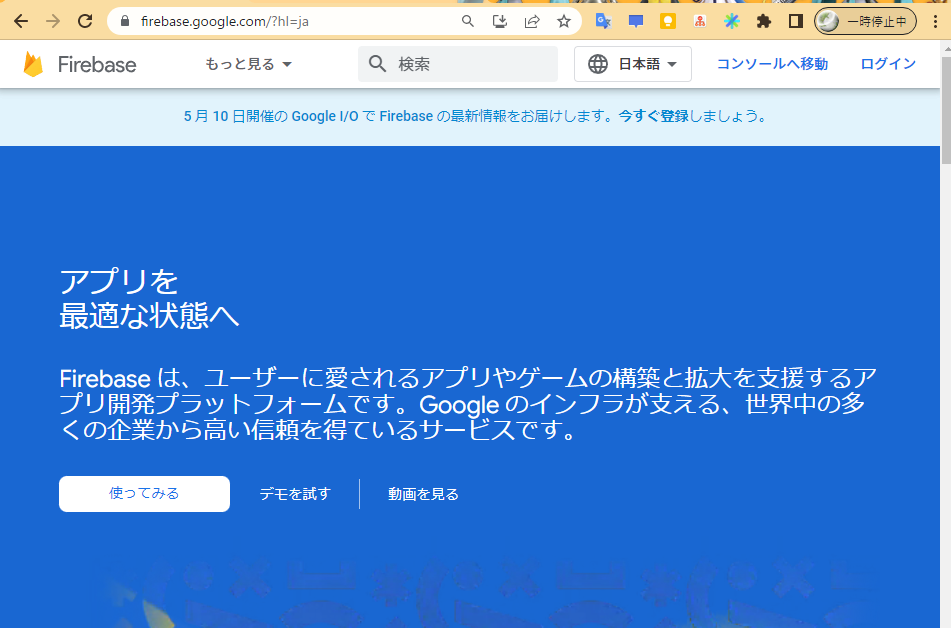Open the Google Translate extension icon
951x628 pixels.
click(603, 21)
